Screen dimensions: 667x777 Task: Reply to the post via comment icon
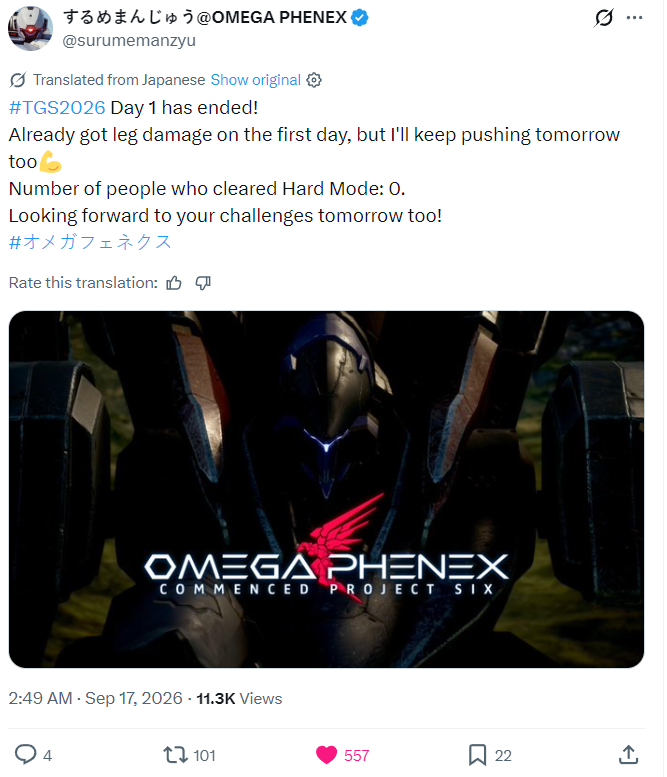pos(25,755)
